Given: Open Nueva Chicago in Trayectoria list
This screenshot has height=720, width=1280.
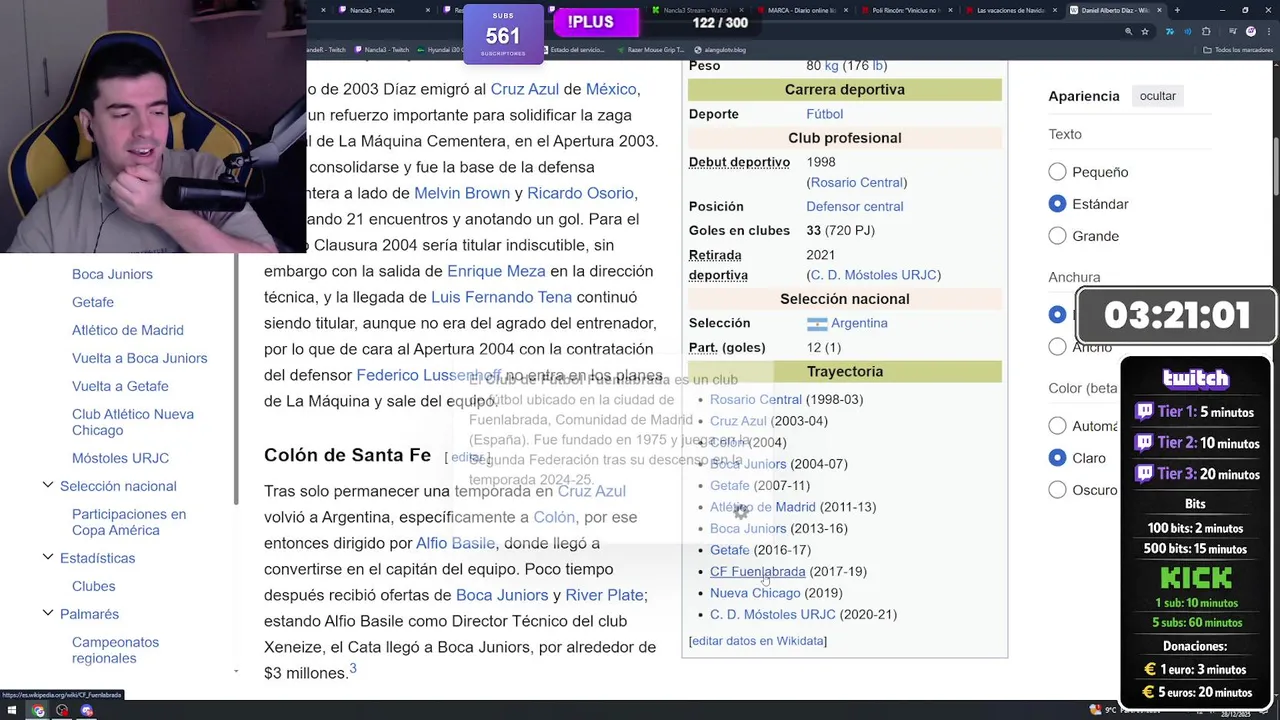Looking at the screenshot, I should (x=755, y=593).
